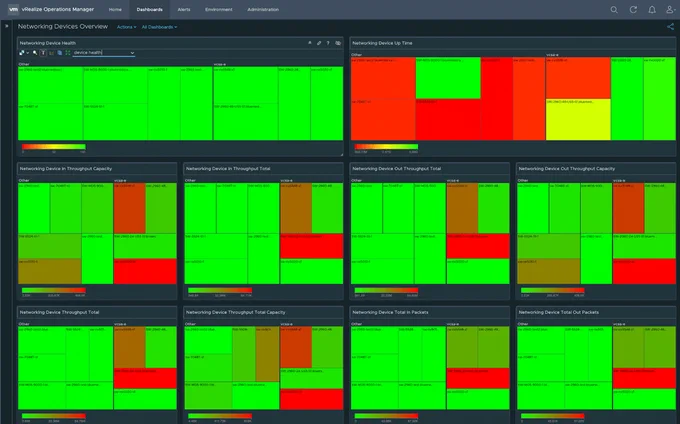Click the VMware vm logo
The image size is (680, 424).
pyautogui.click(x=13, y=9)
